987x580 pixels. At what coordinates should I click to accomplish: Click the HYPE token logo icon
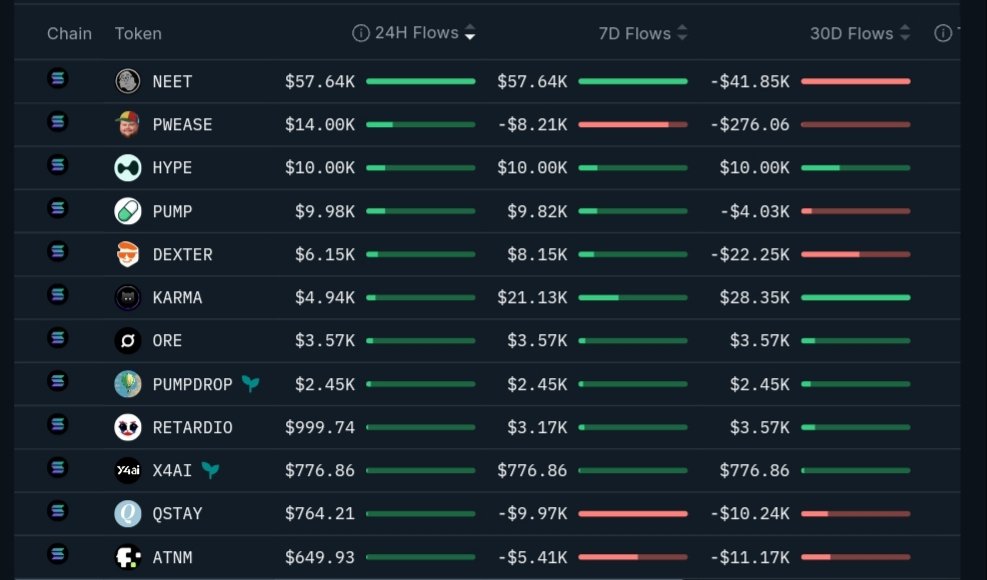point(128,168)
